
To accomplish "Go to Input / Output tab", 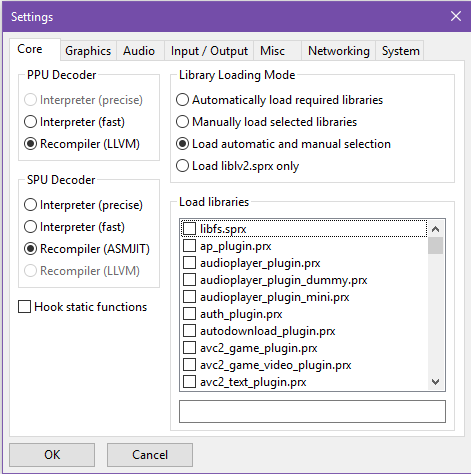I will [209, 51].
